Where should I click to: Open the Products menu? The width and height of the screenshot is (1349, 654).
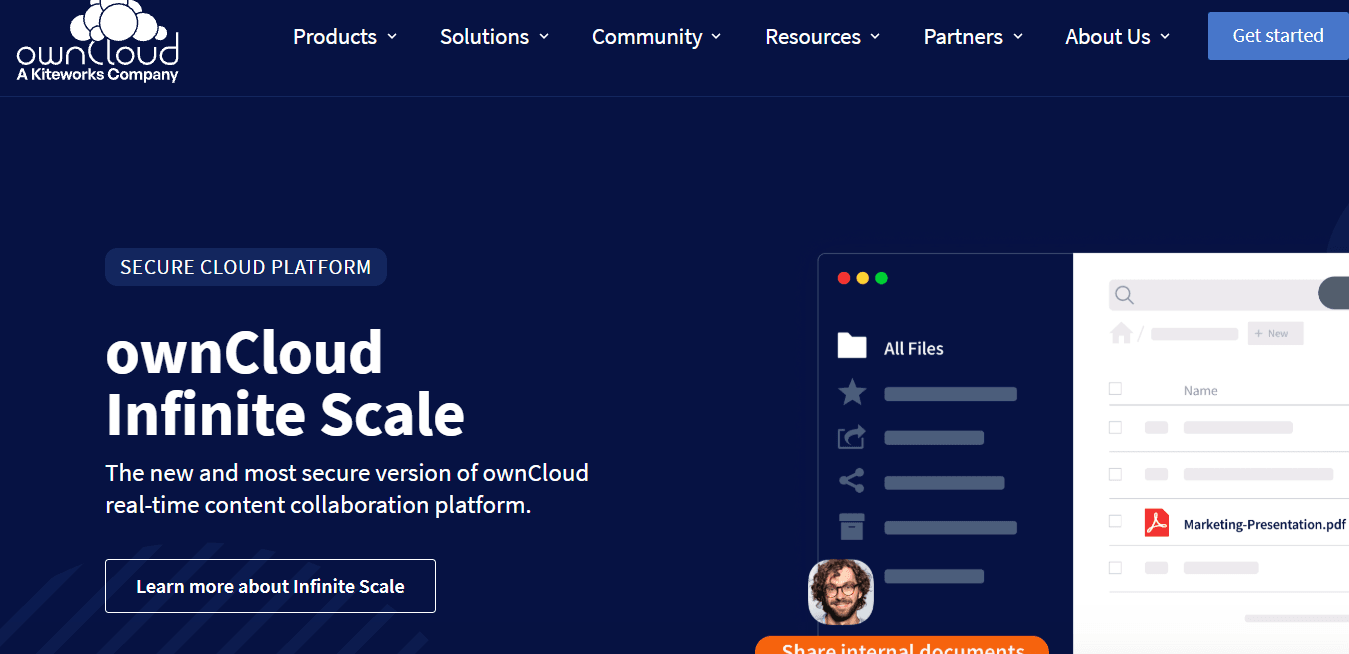tap(345, 37)
